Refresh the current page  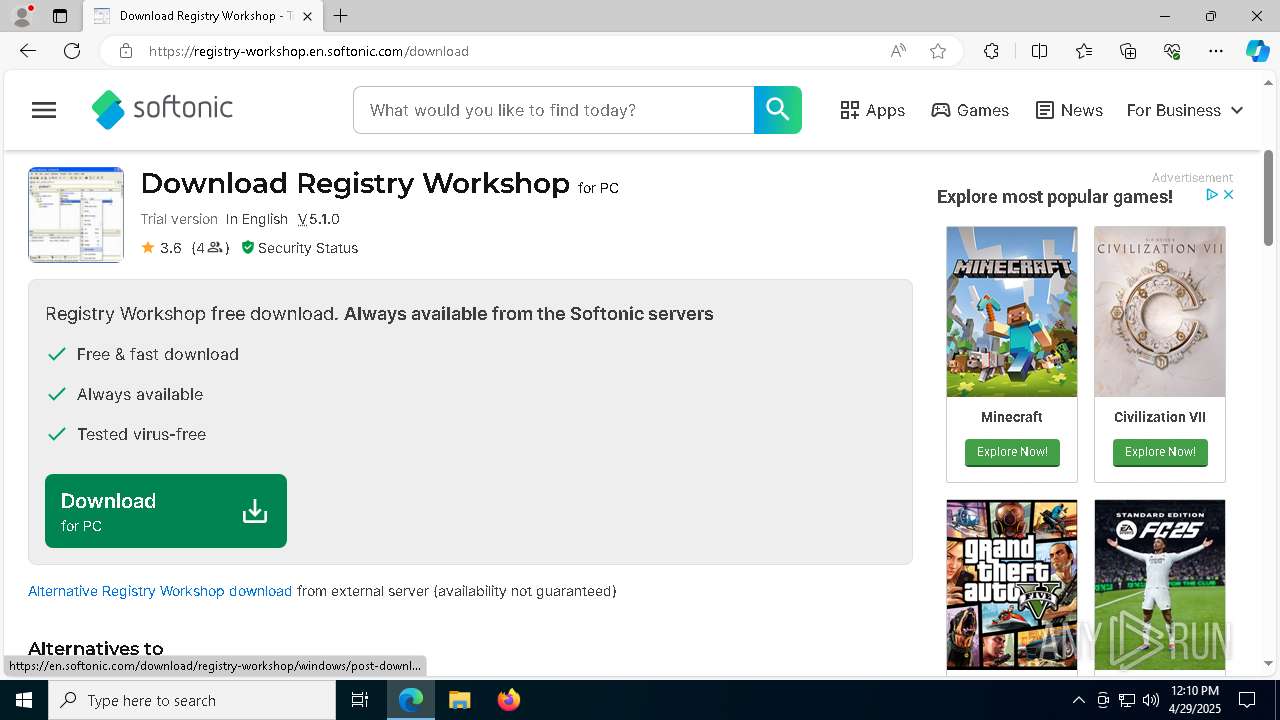72,51
